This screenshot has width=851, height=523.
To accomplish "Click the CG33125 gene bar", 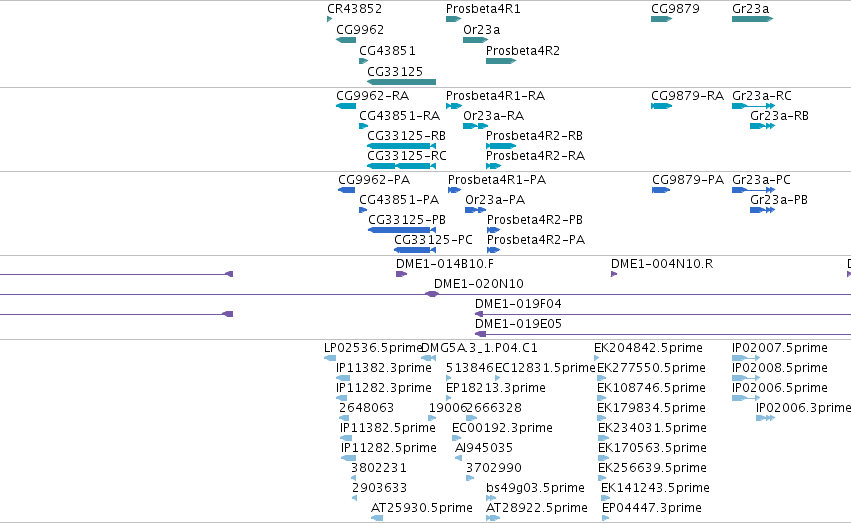I will point(402,82).
